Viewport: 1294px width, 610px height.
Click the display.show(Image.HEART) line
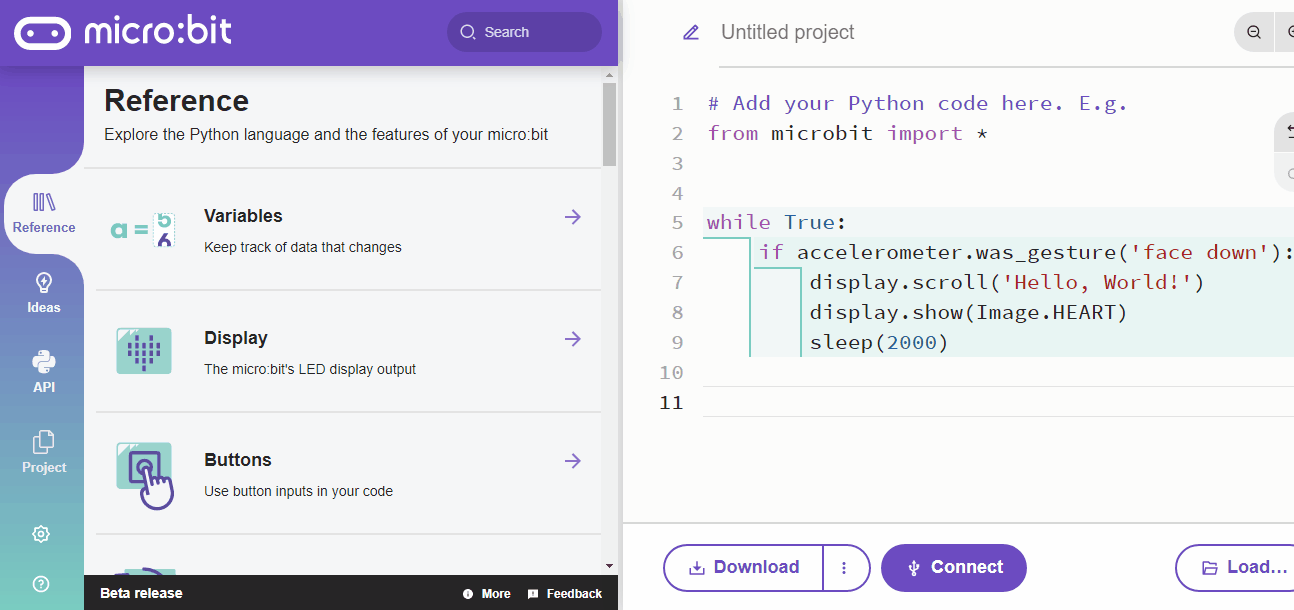(968, 312)
